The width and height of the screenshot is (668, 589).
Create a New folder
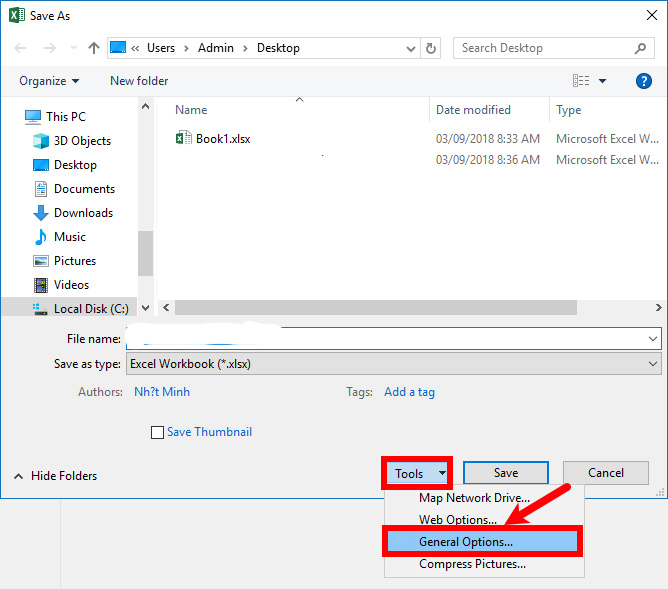click(x=139, y=81)
